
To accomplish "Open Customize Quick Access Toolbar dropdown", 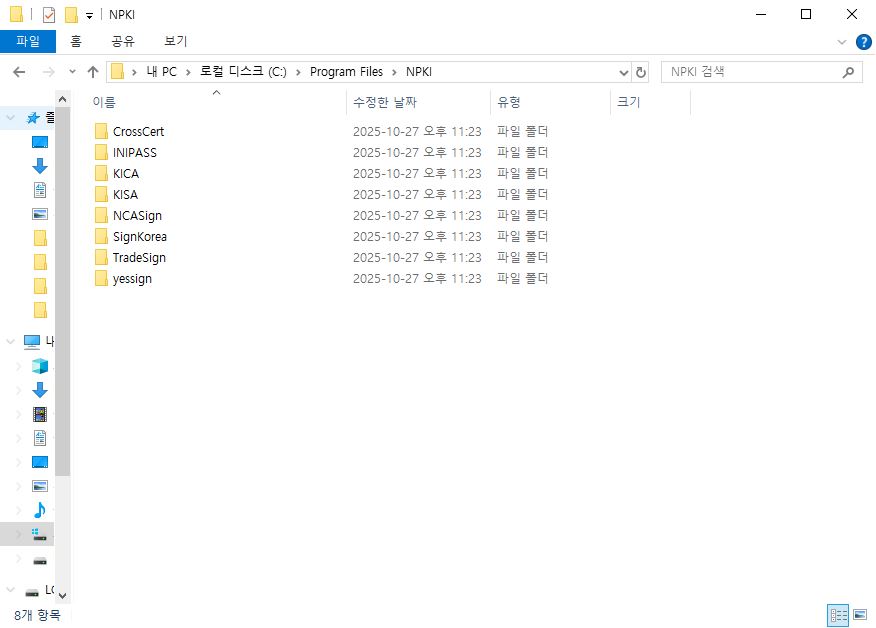I will click(89, 16).
